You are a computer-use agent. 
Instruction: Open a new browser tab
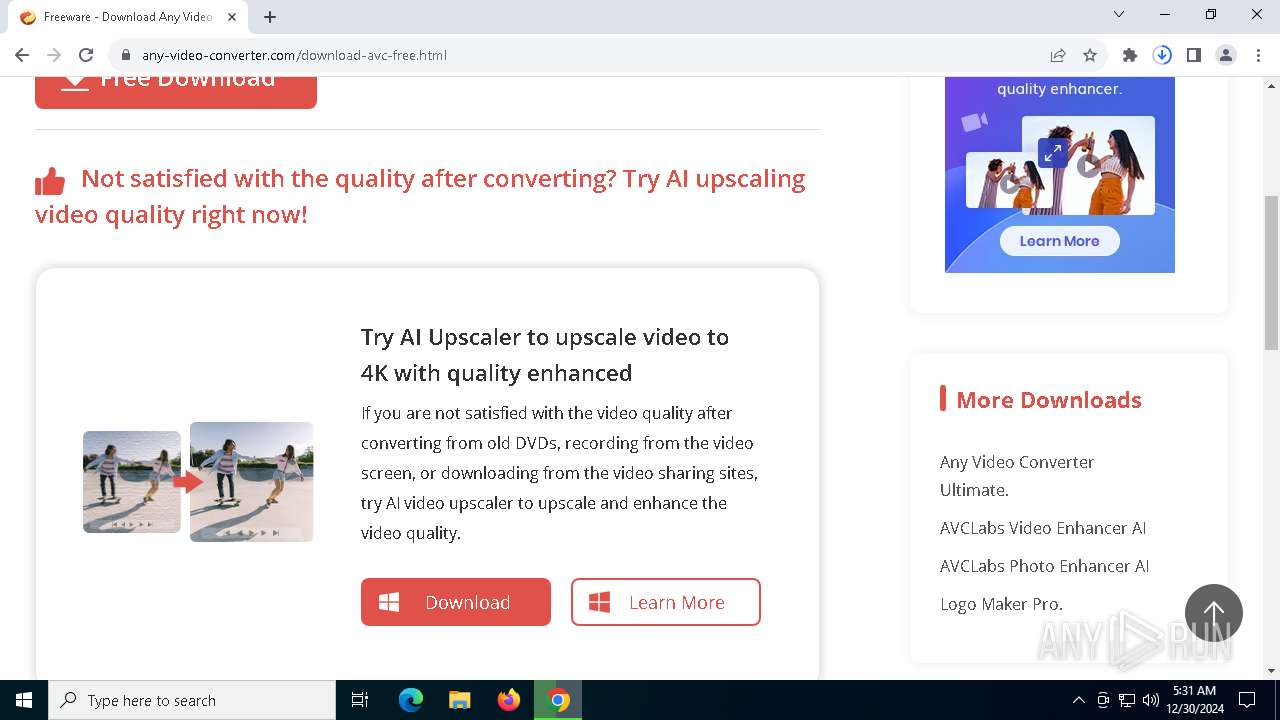click(270, 16)
